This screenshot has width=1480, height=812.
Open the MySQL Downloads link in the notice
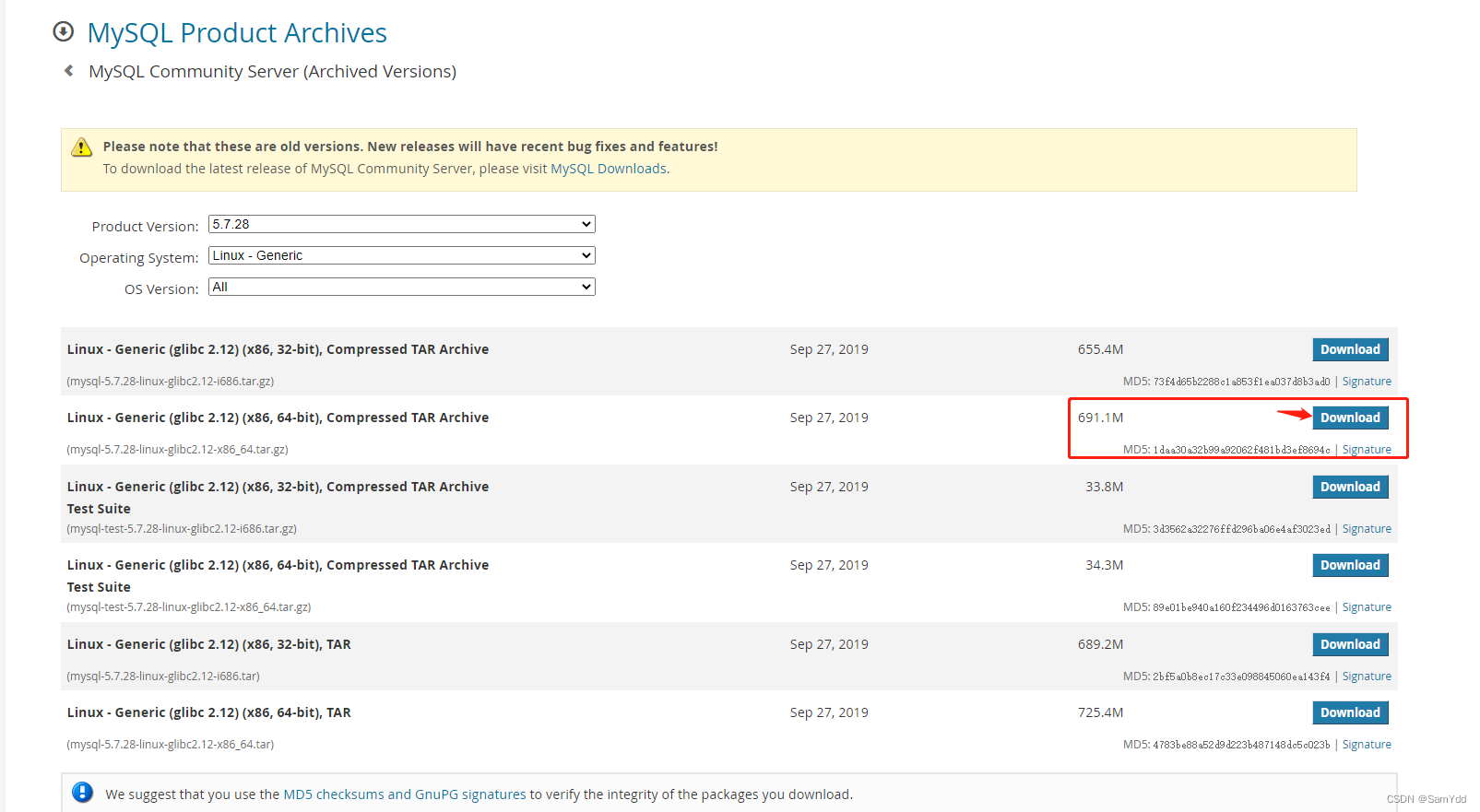tap(609, 169)
